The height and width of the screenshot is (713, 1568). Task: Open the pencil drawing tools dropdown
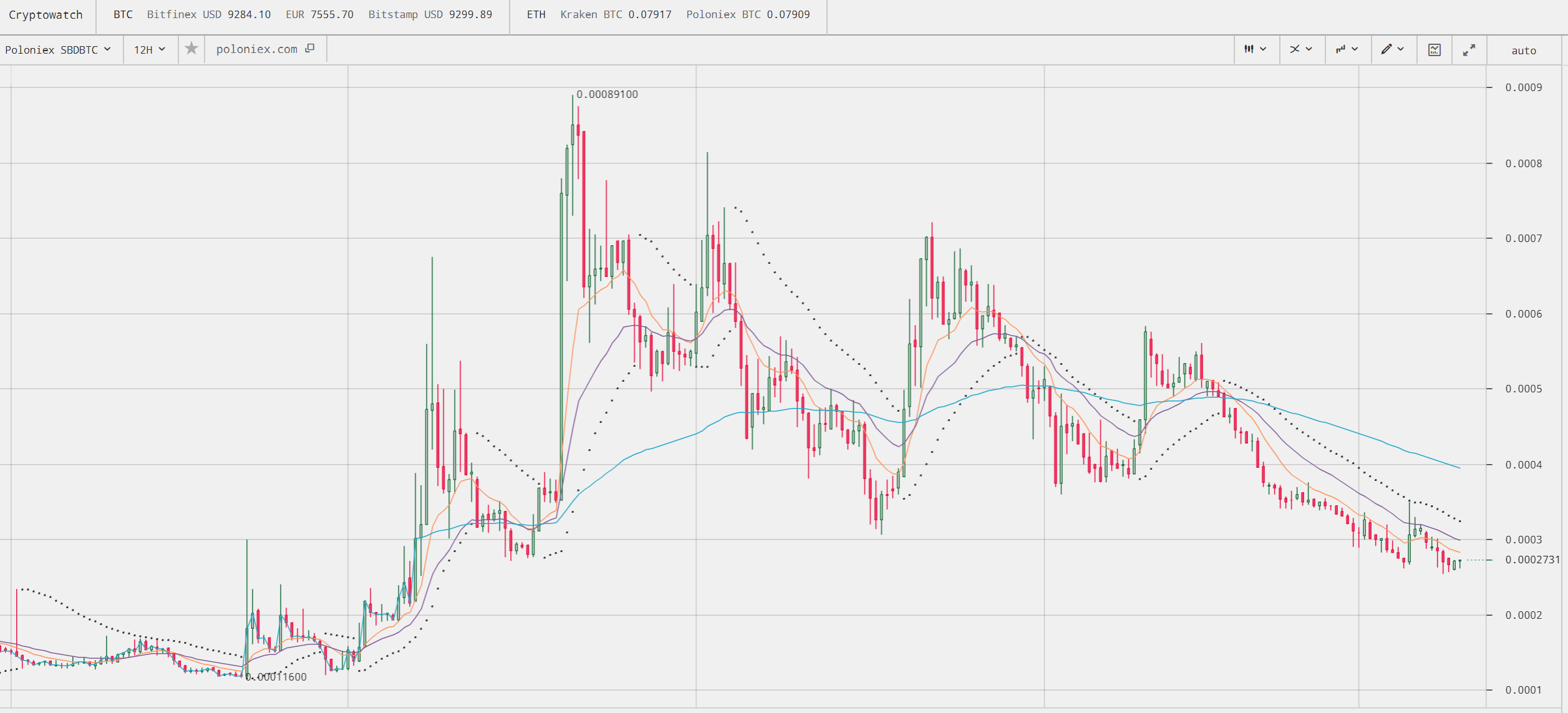[1393, 49]
